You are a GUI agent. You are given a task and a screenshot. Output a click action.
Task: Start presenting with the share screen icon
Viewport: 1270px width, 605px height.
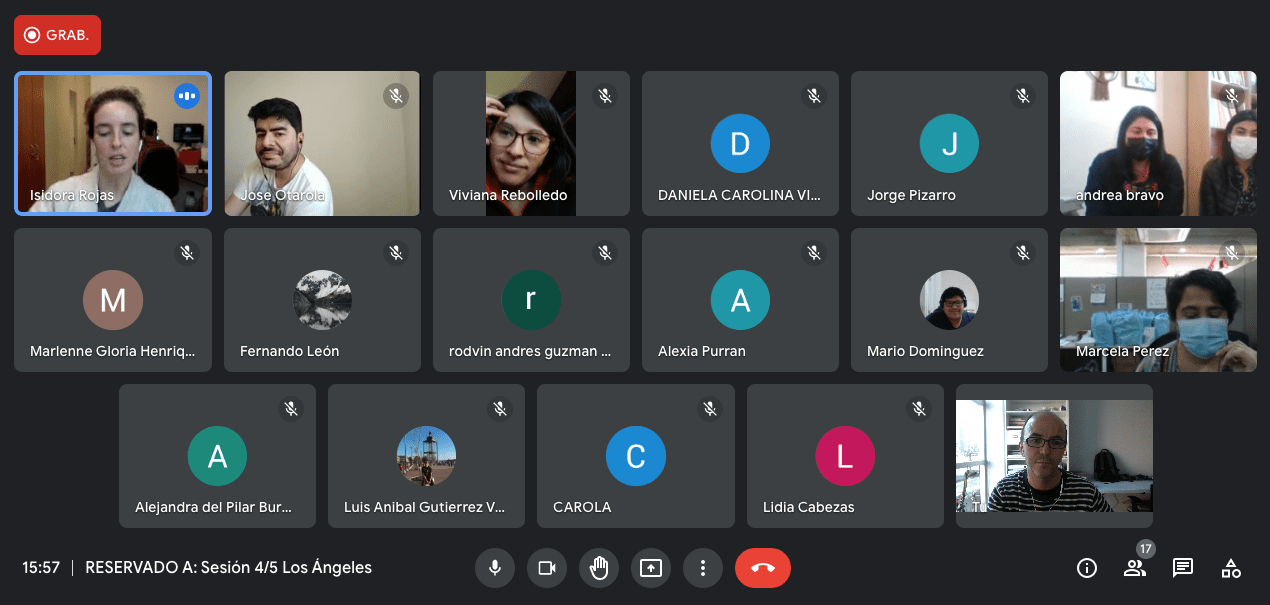point(651,568)
